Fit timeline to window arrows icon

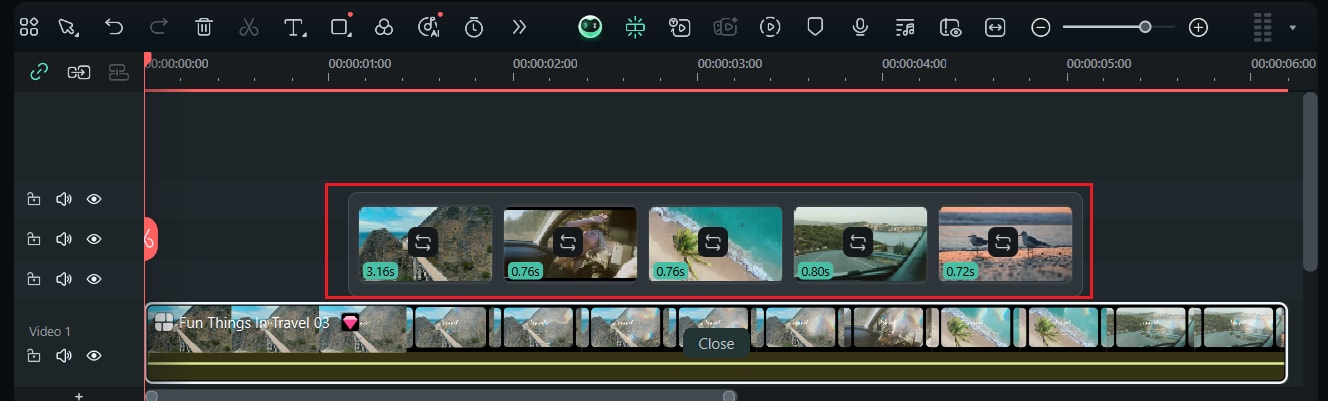point(995,28)
